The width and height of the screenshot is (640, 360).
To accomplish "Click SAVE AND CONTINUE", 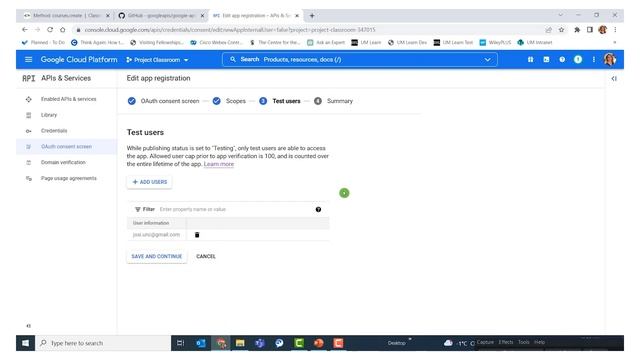I will [157, 256].
